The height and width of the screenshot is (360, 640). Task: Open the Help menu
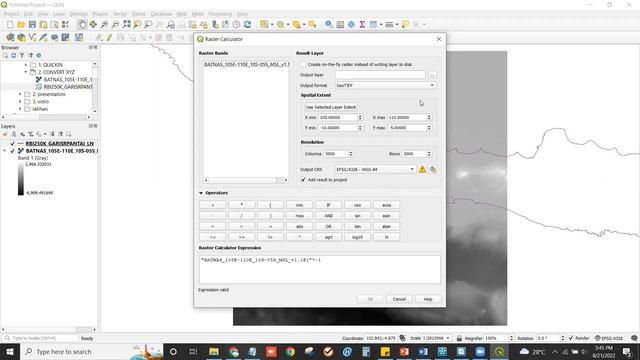pos(242,14)
